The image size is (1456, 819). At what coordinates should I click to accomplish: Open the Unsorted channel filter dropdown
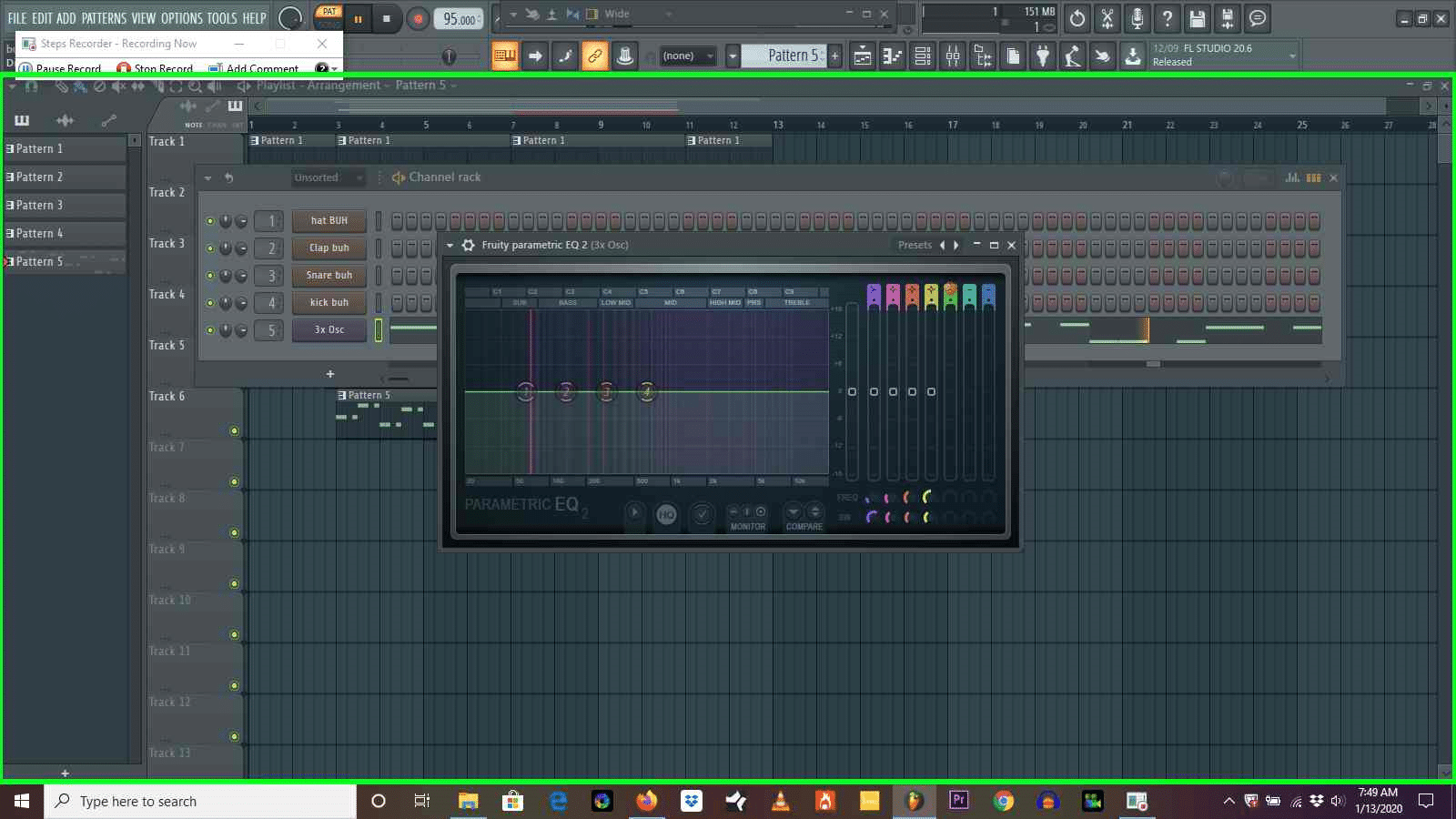[x=329, y=178]
